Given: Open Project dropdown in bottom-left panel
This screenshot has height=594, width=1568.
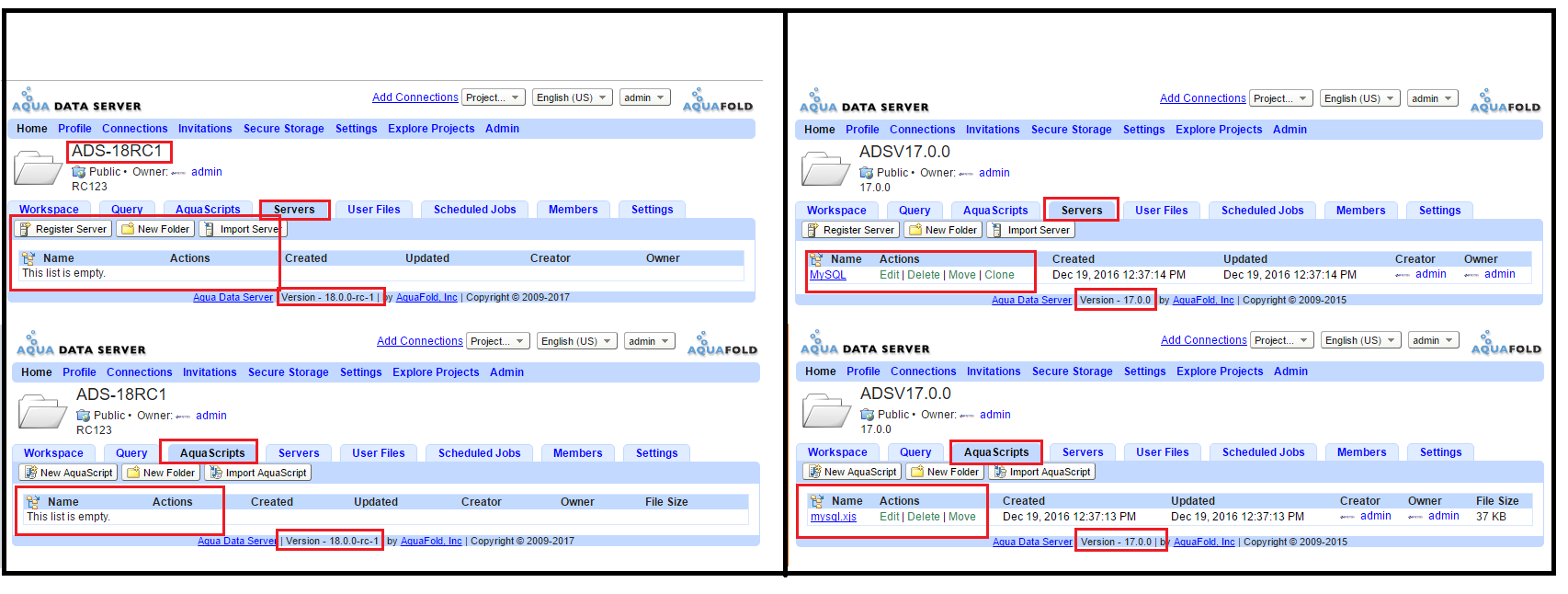Looking at the screenshot, I should coord(498,341).
